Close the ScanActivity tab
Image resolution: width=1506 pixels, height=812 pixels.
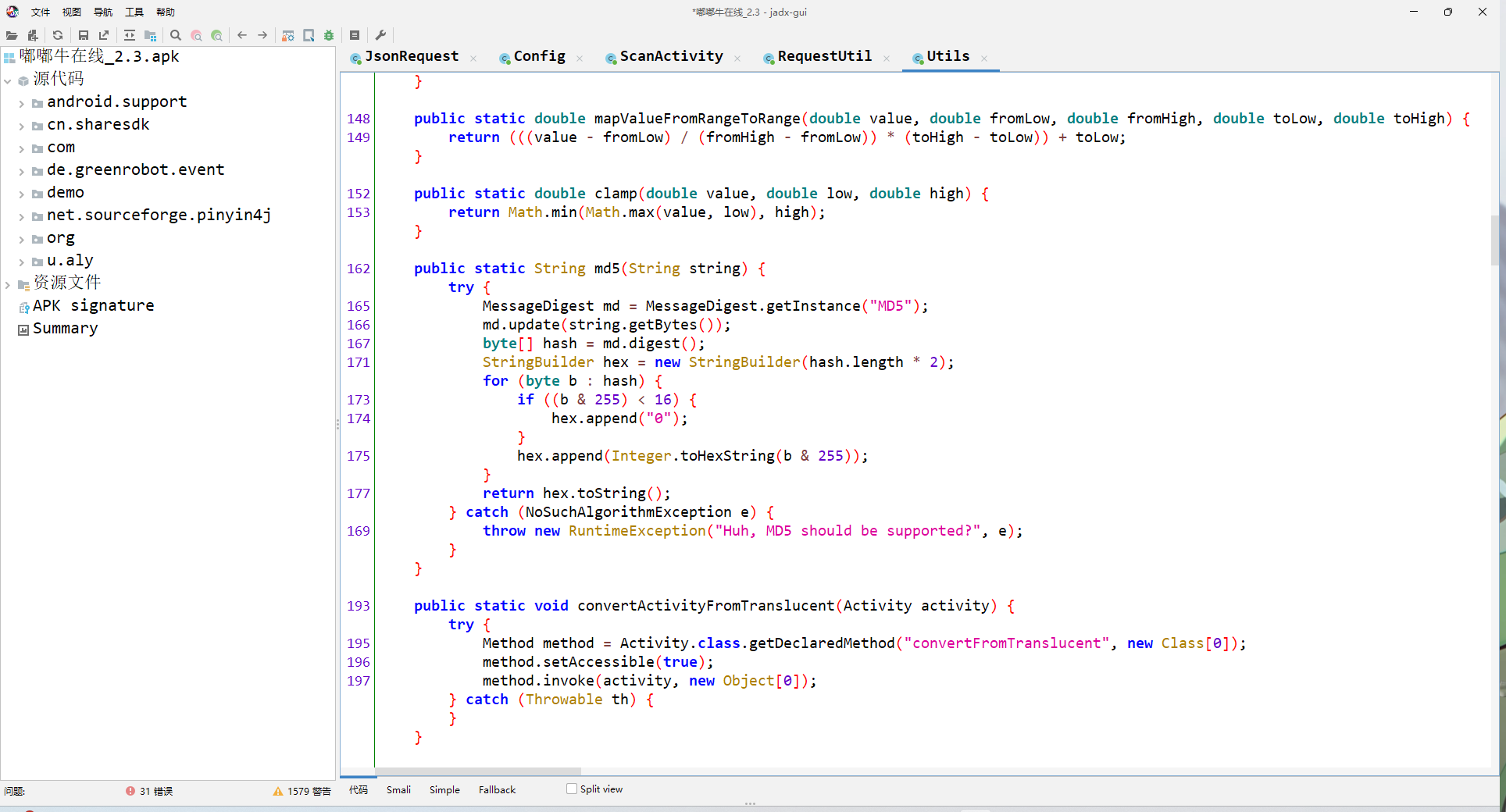click(737, 59)
